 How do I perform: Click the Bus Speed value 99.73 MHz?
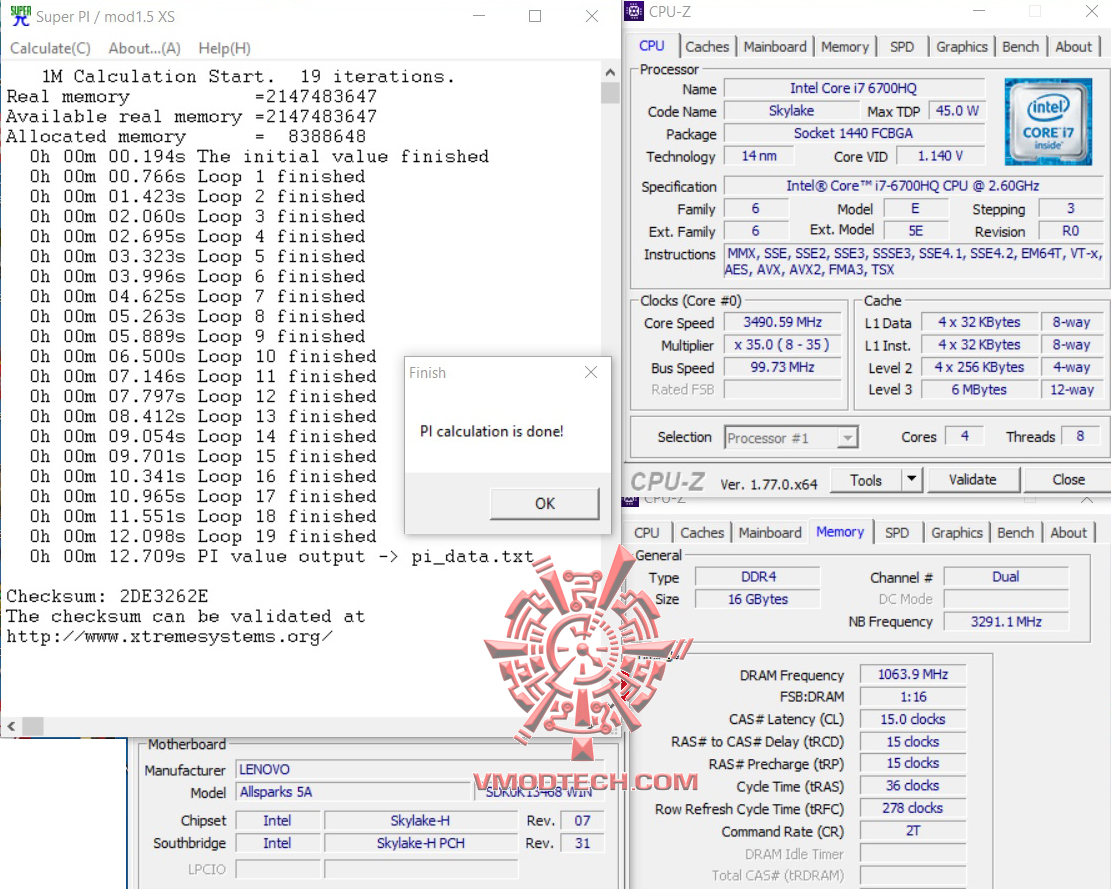782,368
